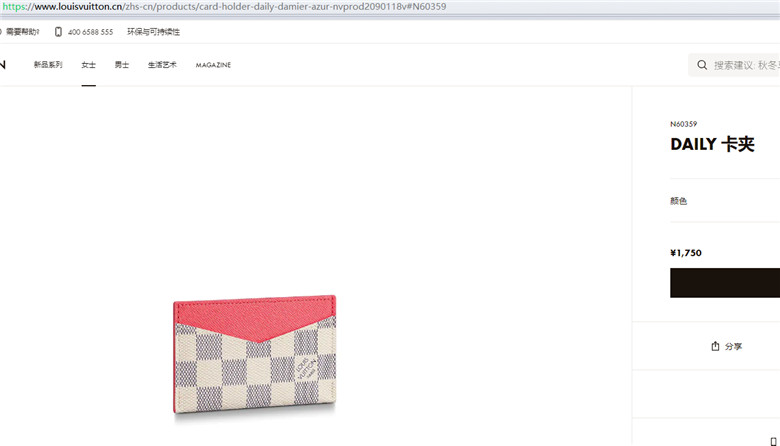Image resolution: width=780 pixels, height=446 pixels.
Task: Click the black add-to-cart button
Action: pyautogui.click(x=725, y=283)
